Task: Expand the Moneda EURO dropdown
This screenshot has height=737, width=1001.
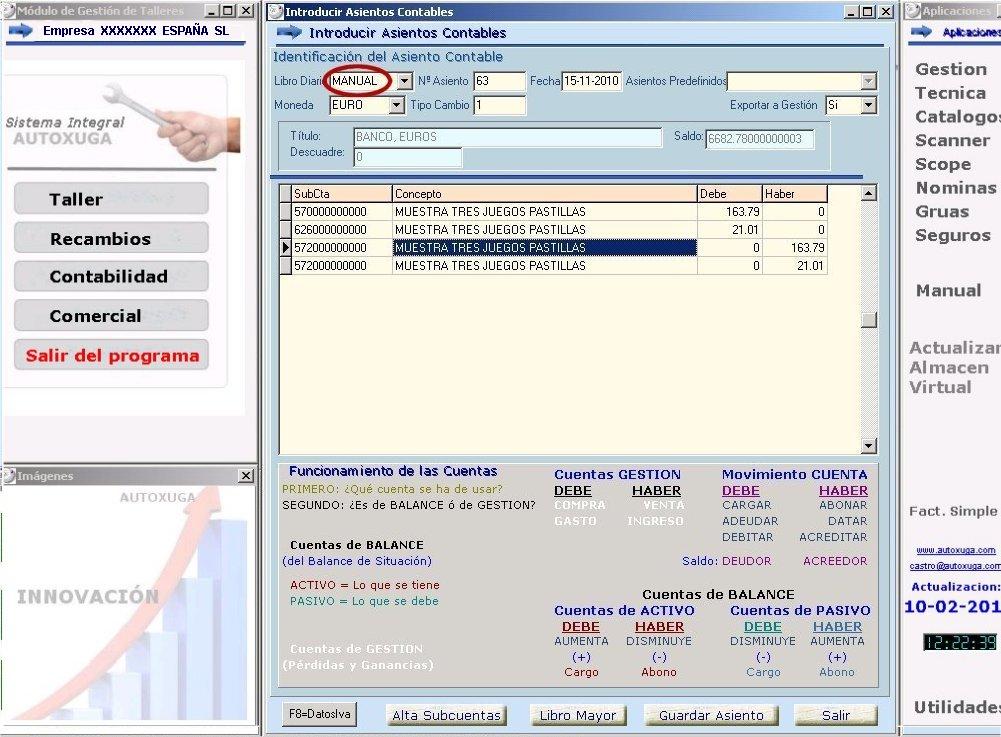Action: (x=397, y=106)
